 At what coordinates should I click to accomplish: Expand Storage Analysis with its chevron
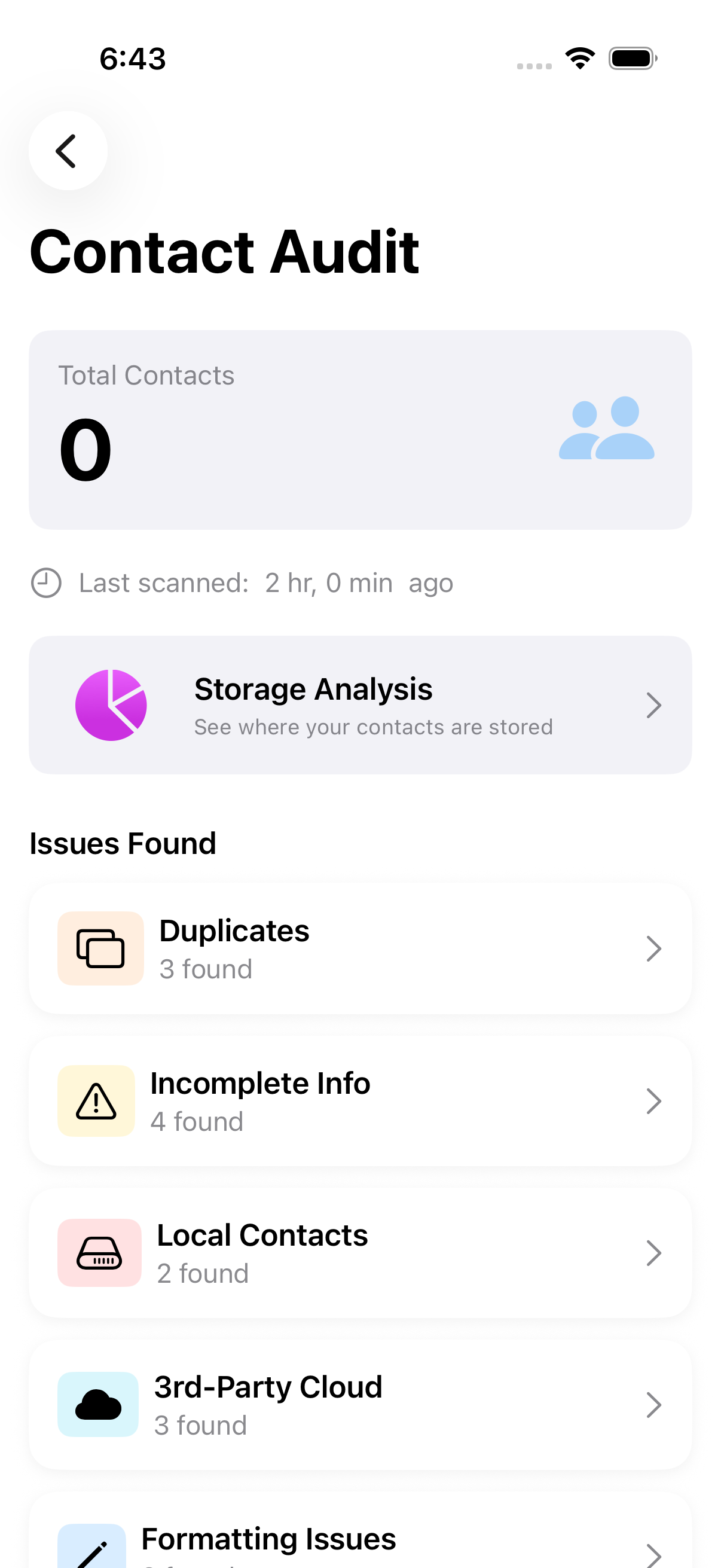click(653, 705)
